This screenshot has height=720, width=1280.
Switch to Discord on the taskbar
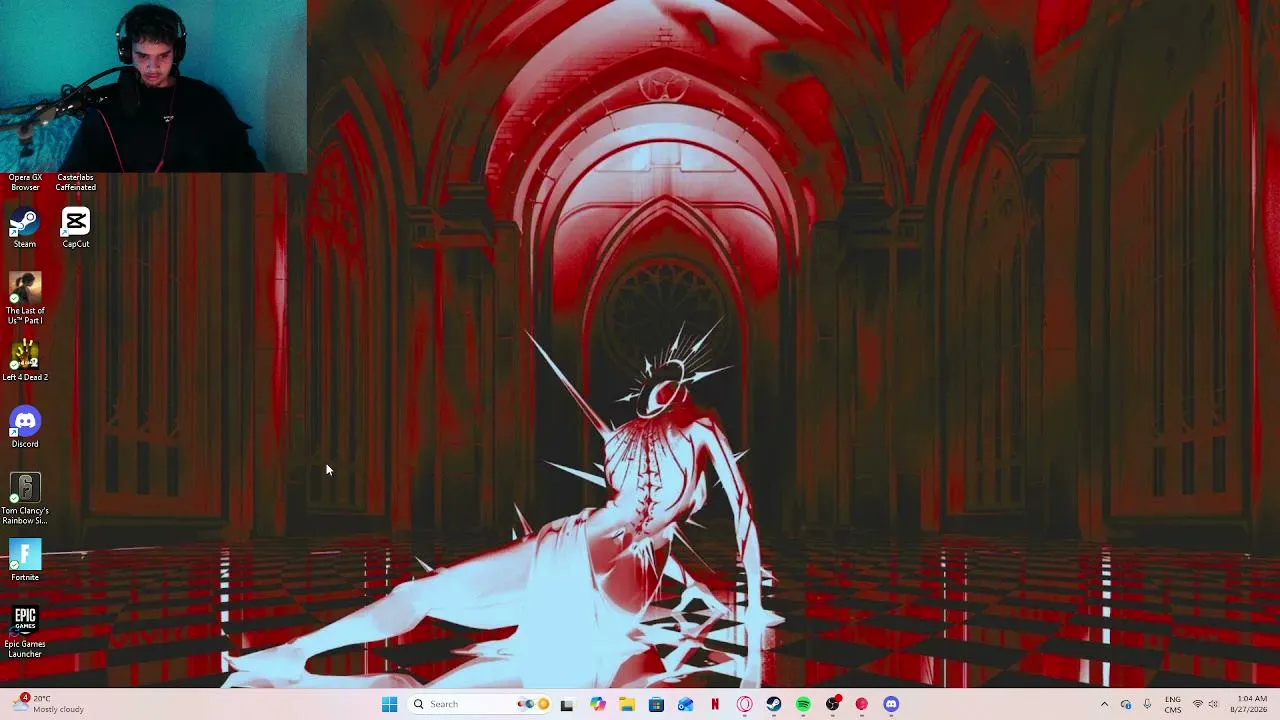tap(891, 704)
